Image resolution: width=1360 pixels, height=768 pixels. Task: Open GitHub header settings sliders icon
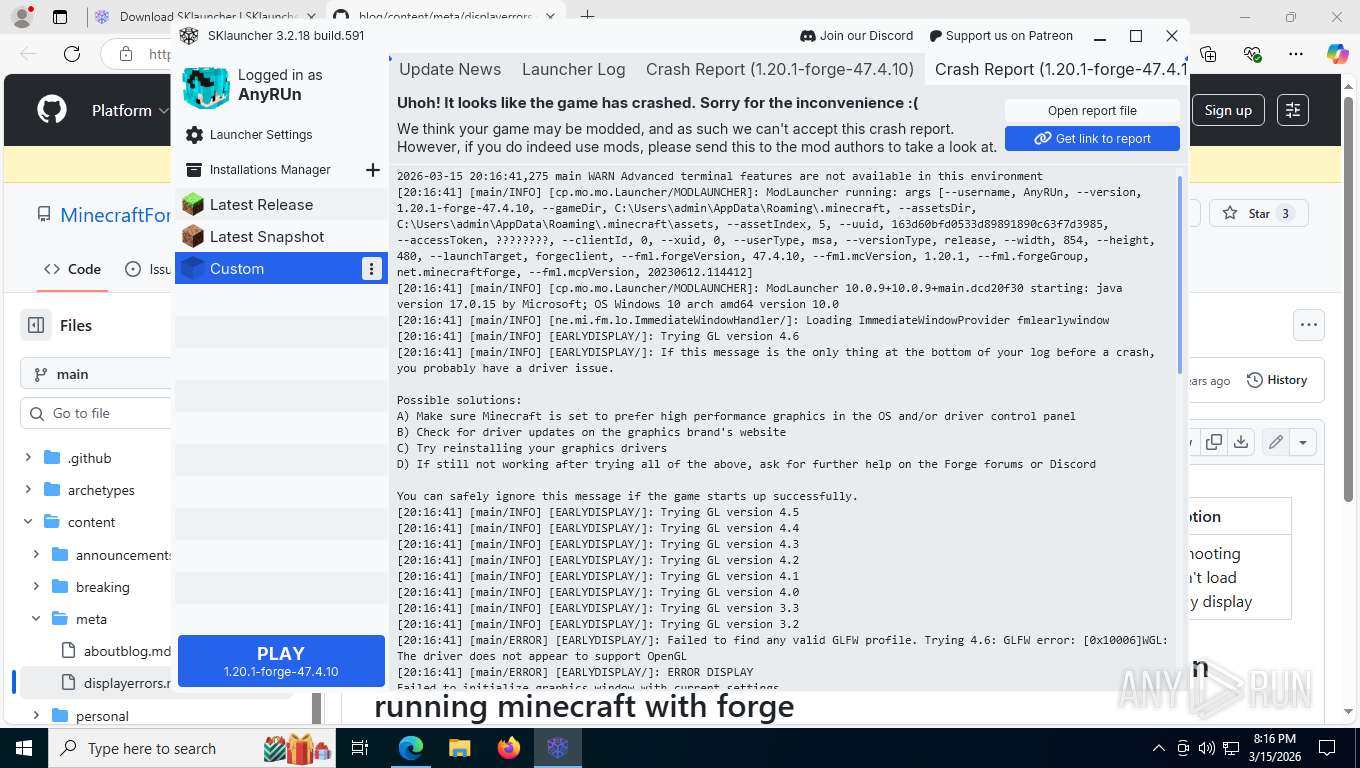[1293, 110]
